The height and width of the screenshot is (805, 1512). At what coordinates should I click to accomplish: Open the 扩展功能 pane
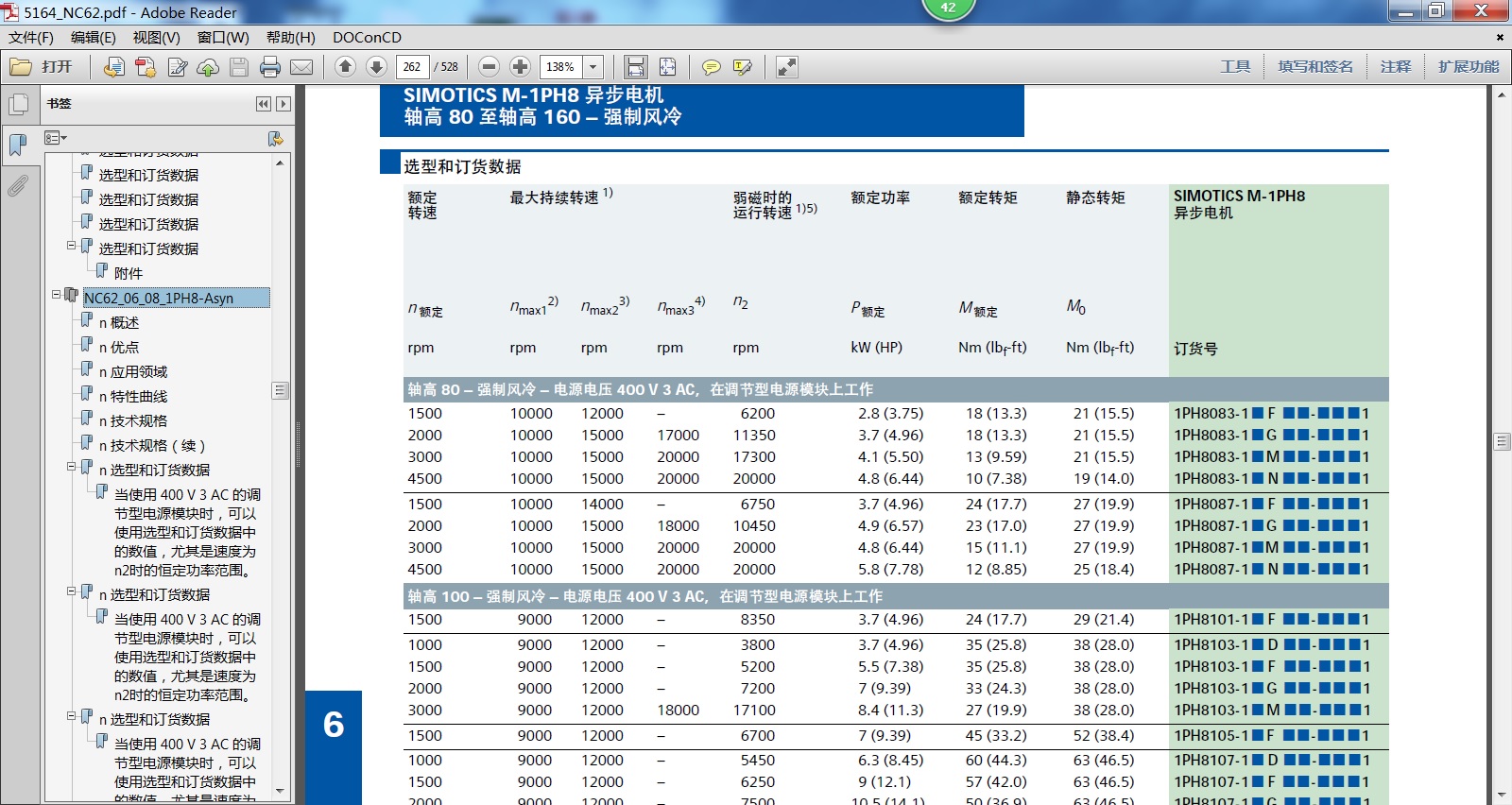[x=1469, y=67]
